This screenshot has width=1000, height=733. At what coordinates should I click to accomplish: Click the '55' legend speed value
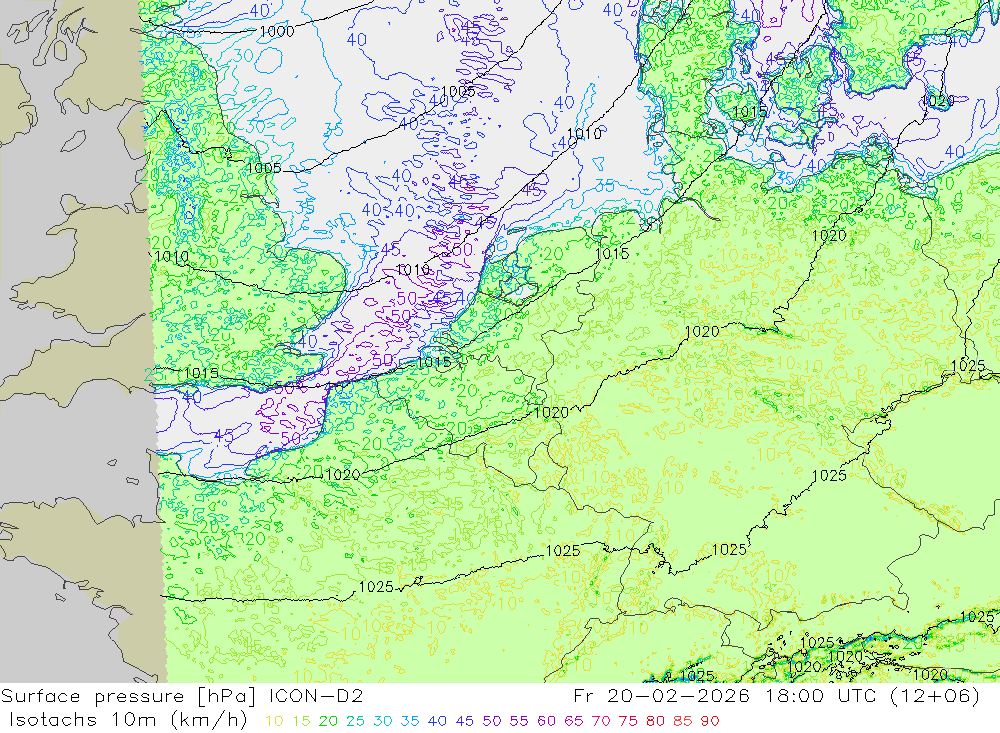(x=518, y=721)
